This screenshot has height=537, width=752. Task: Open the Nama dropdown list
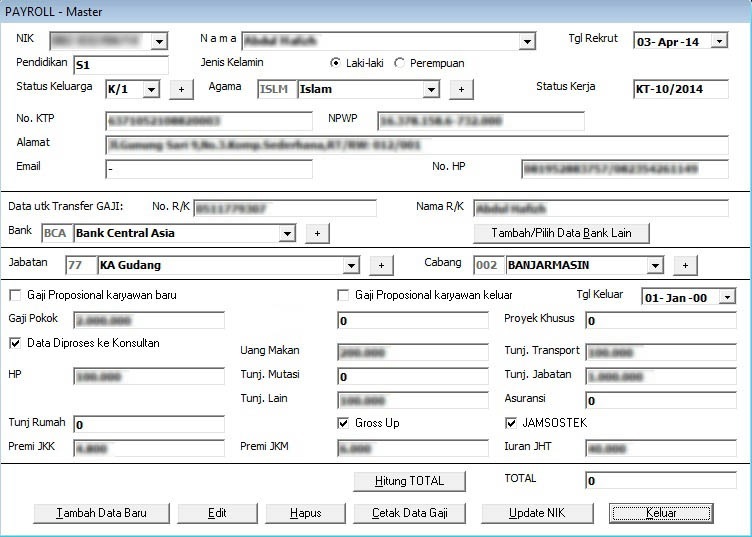527,42
